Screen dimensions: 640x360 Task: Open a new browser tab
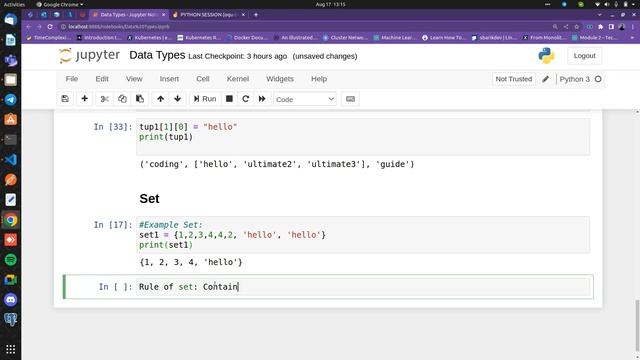click(x=256, y=15)
